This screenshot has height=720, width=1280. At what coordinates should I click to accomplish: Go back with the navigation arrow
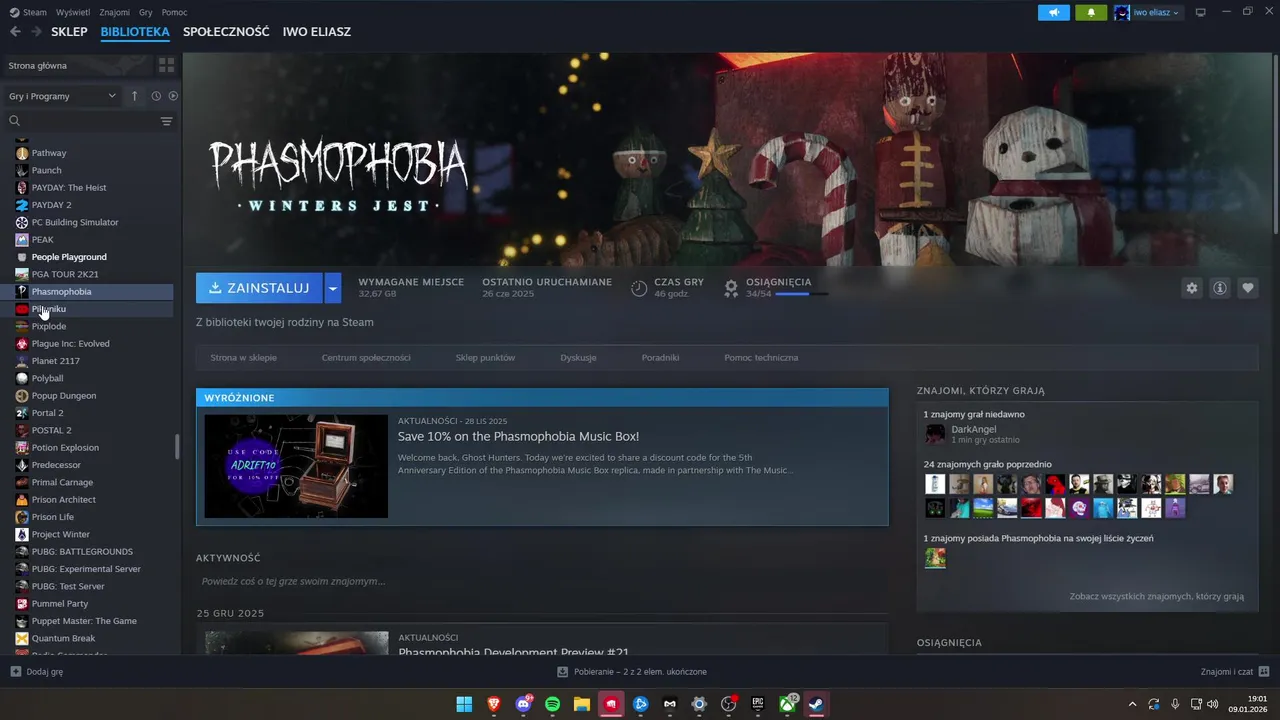tap(15, 32)
